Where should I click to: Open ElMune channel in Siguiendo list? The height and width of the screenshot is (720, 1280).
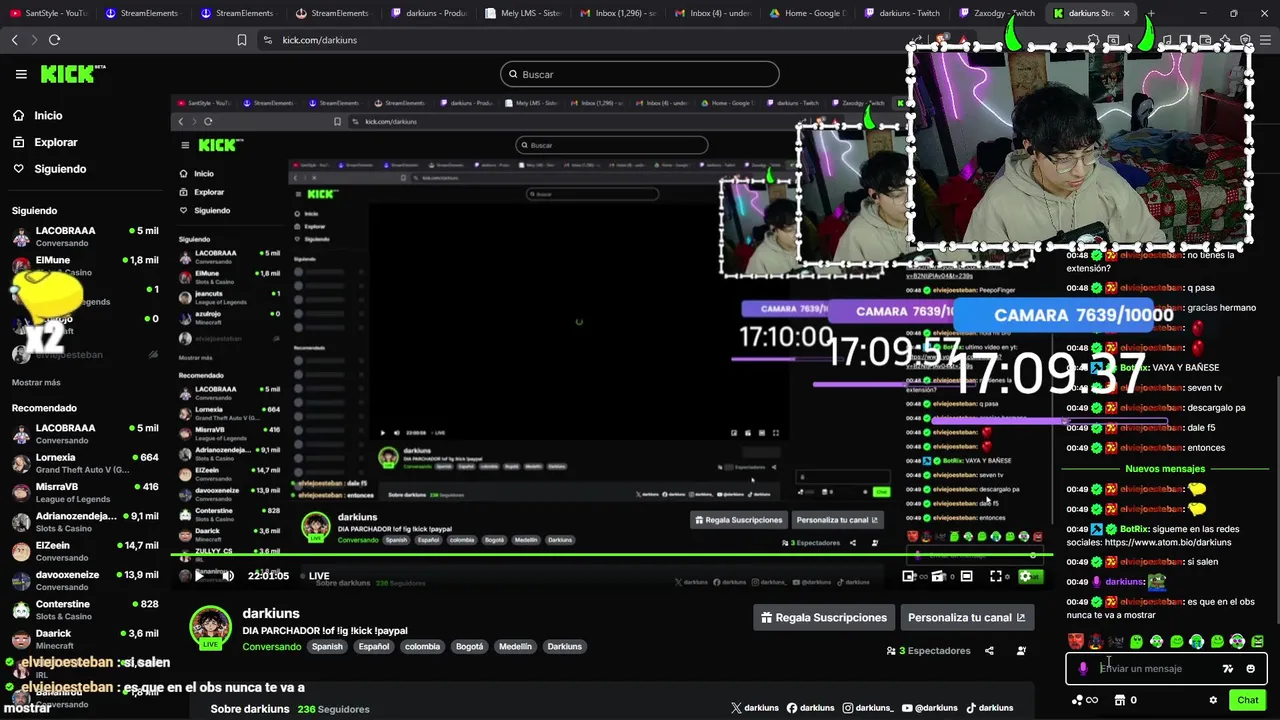pyautogui.click(x=85, y=265)
